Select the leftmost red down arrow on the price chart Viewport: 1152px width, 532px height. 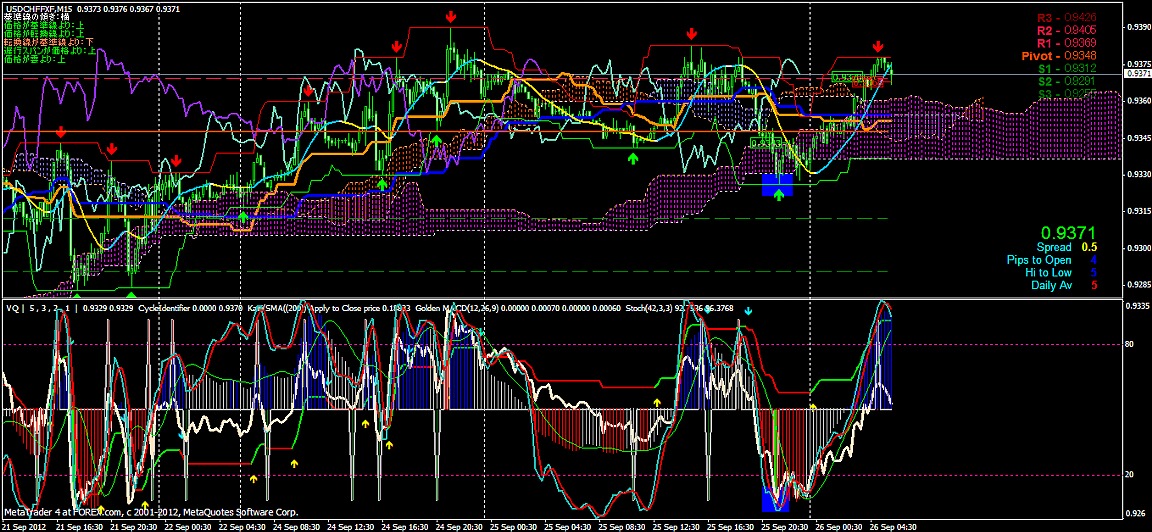click(x=62, y=132)
